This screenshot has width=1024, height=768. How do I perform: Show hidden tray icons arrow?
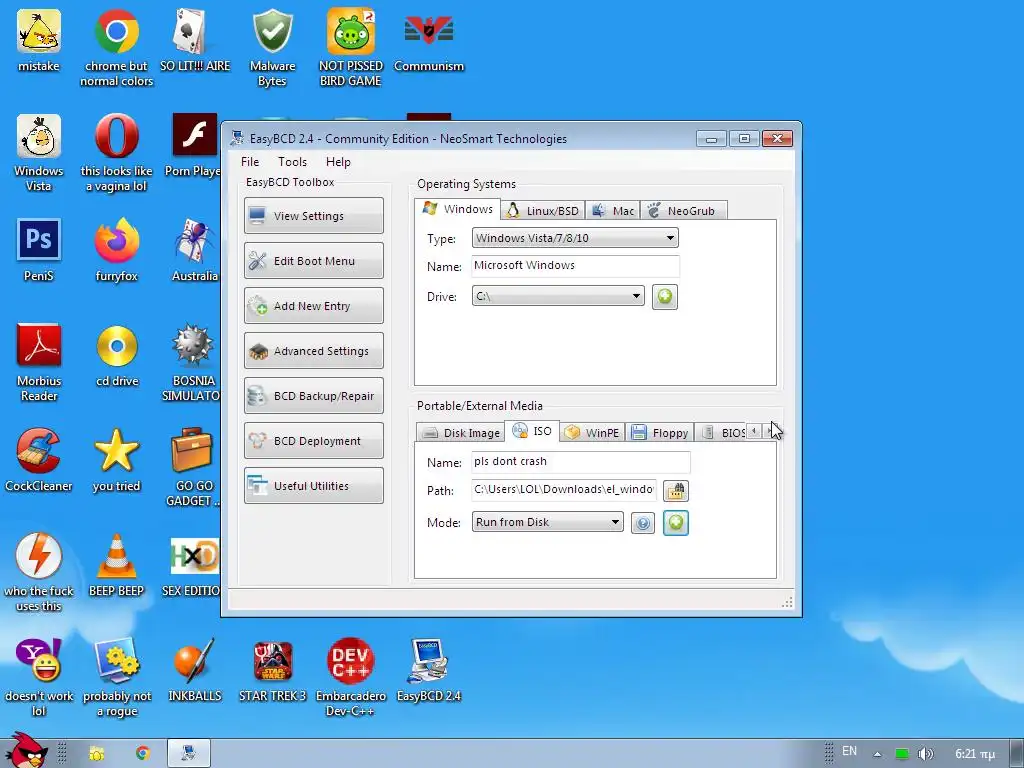click(877, 754)
